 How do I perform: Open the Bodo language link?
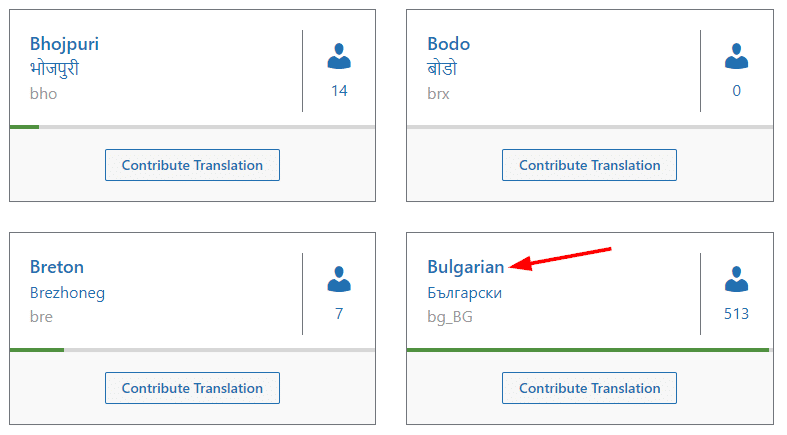tap(448, 44)
